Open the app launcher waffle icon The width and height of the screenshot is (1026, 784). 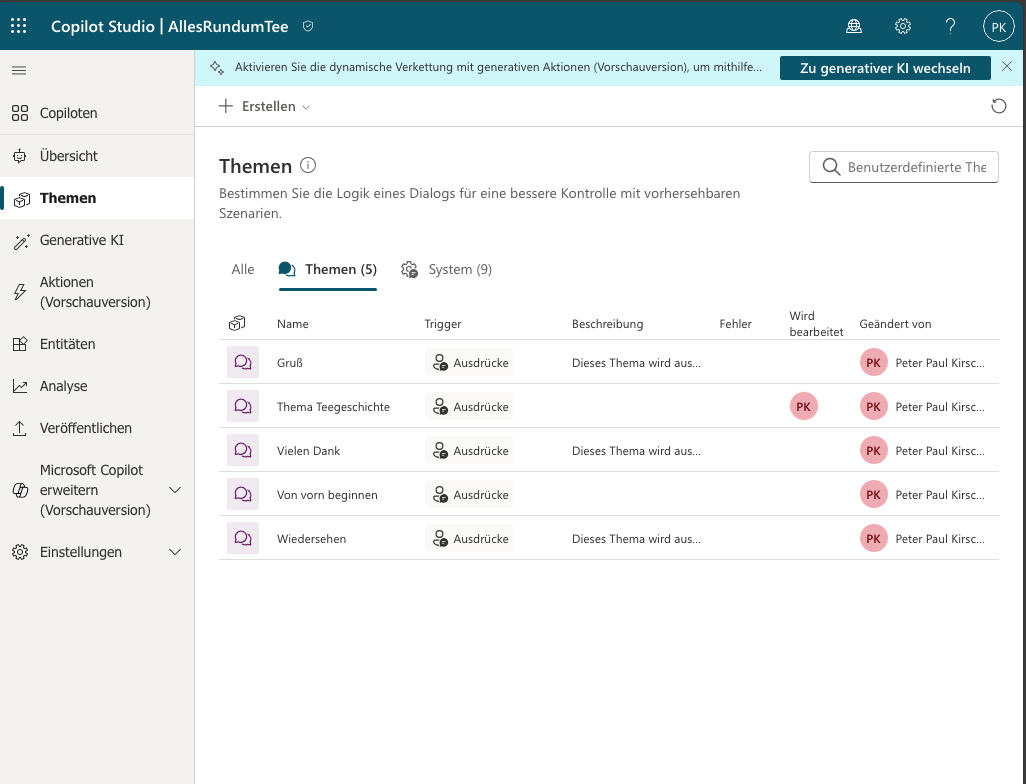click(x=19, y=26)
